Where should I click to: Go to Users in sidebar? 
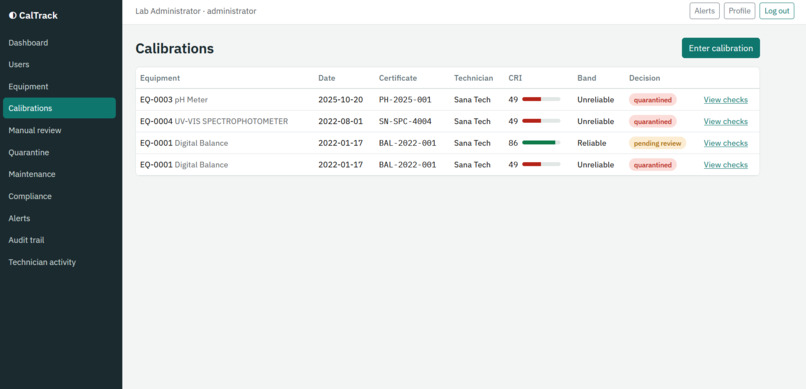[x=19, y=65]
